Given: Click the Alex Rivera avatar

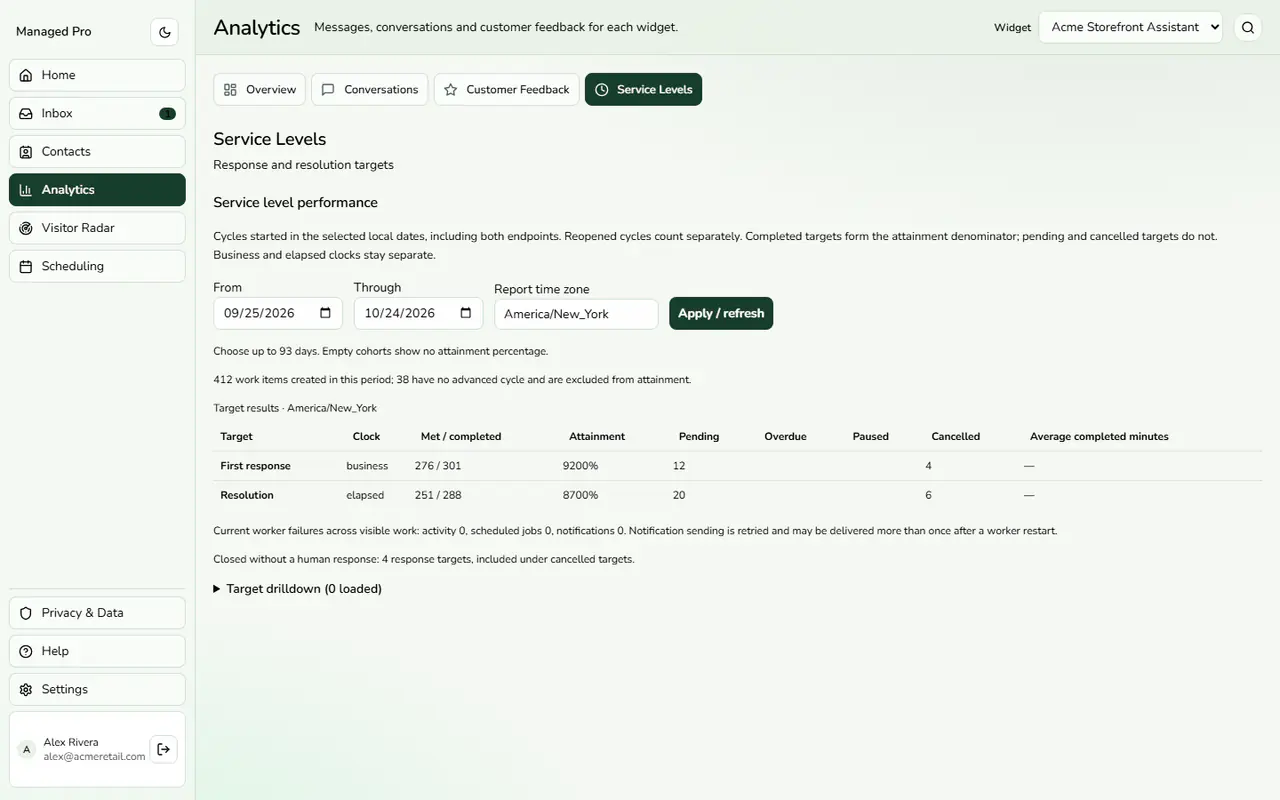Looking at the screenshot, I should 27,749.
